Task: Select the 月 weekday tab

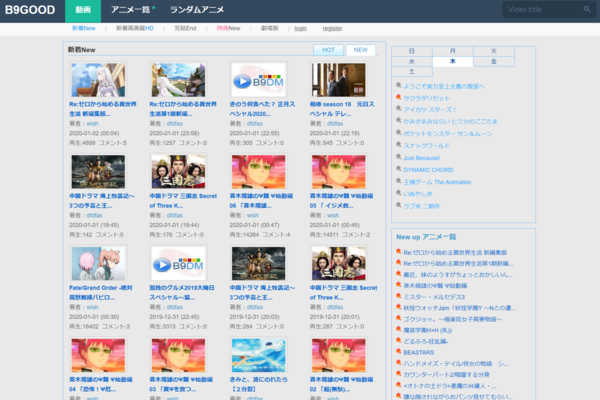Action: [x=453, y=51]
